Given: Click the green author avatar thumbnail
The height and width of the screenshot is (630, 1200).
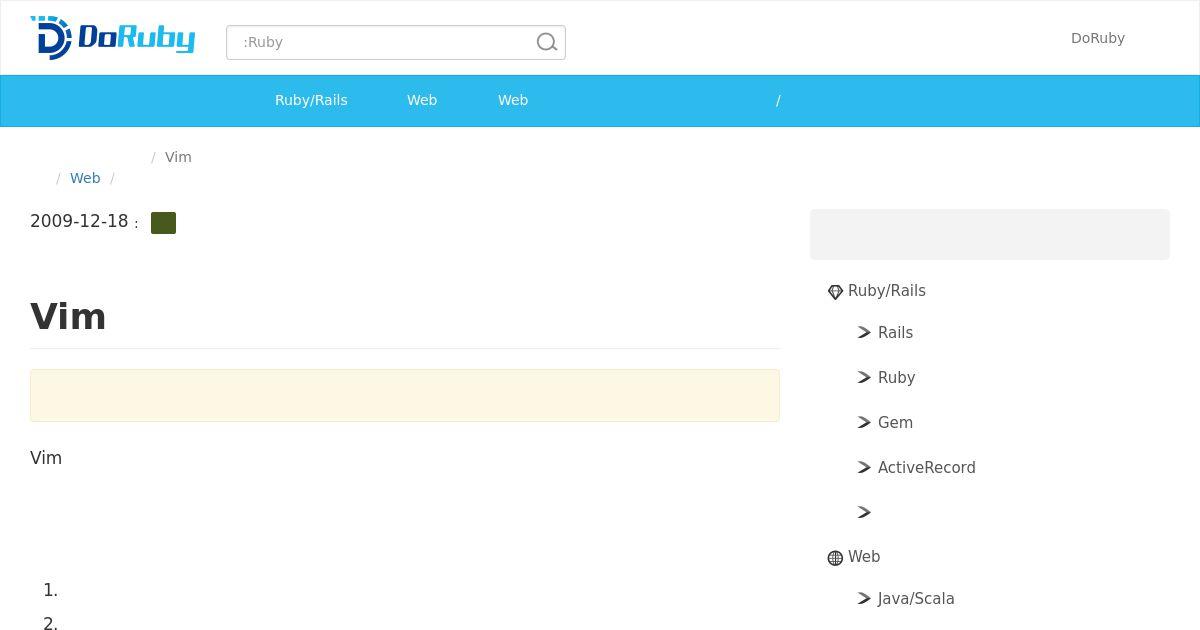Looking at the screenshot, I should [x=163, y=223].
